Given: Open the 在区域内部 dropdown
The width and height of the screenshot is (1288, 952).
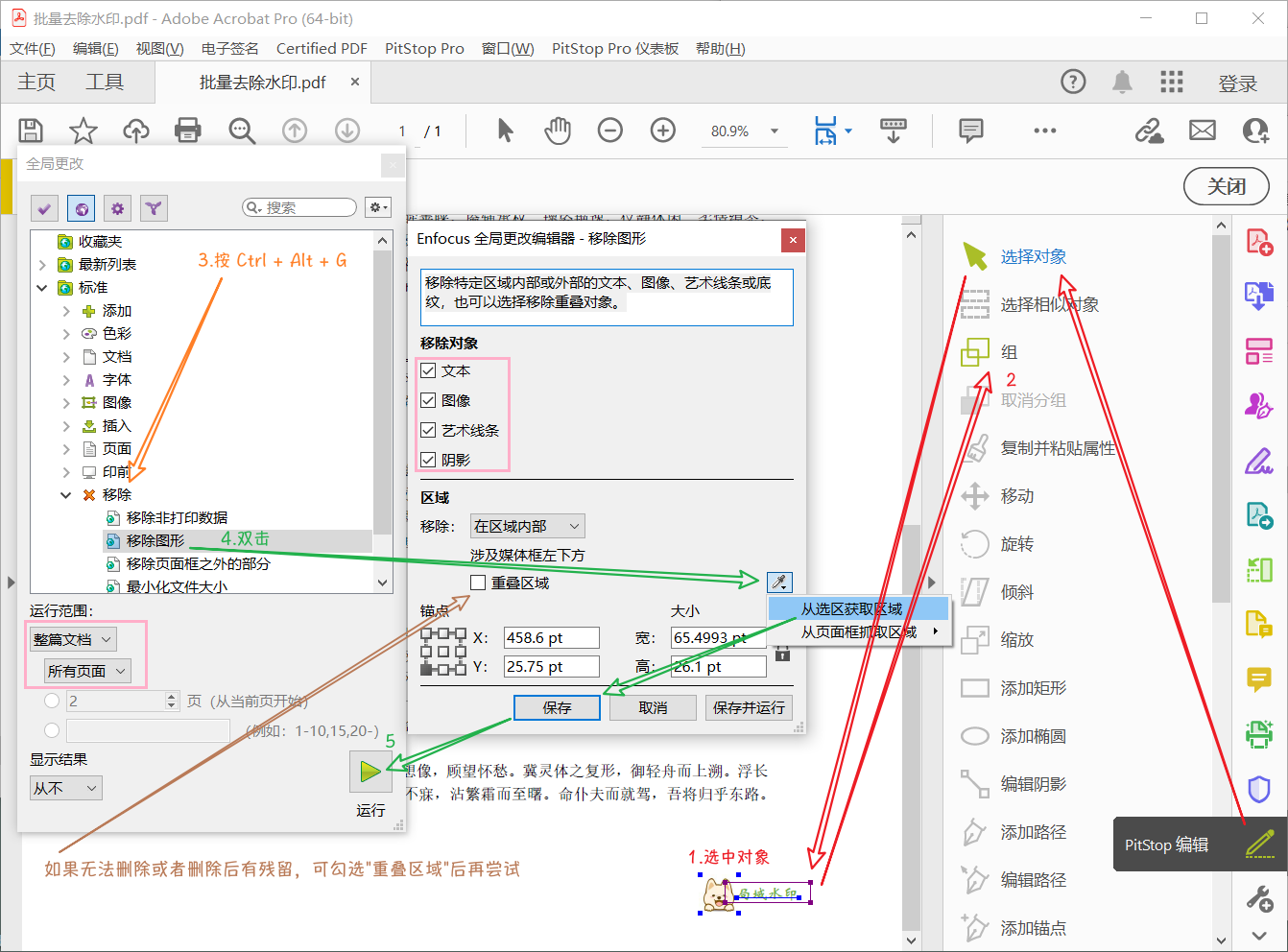Looking at the screenshot, I should [527, 526].
